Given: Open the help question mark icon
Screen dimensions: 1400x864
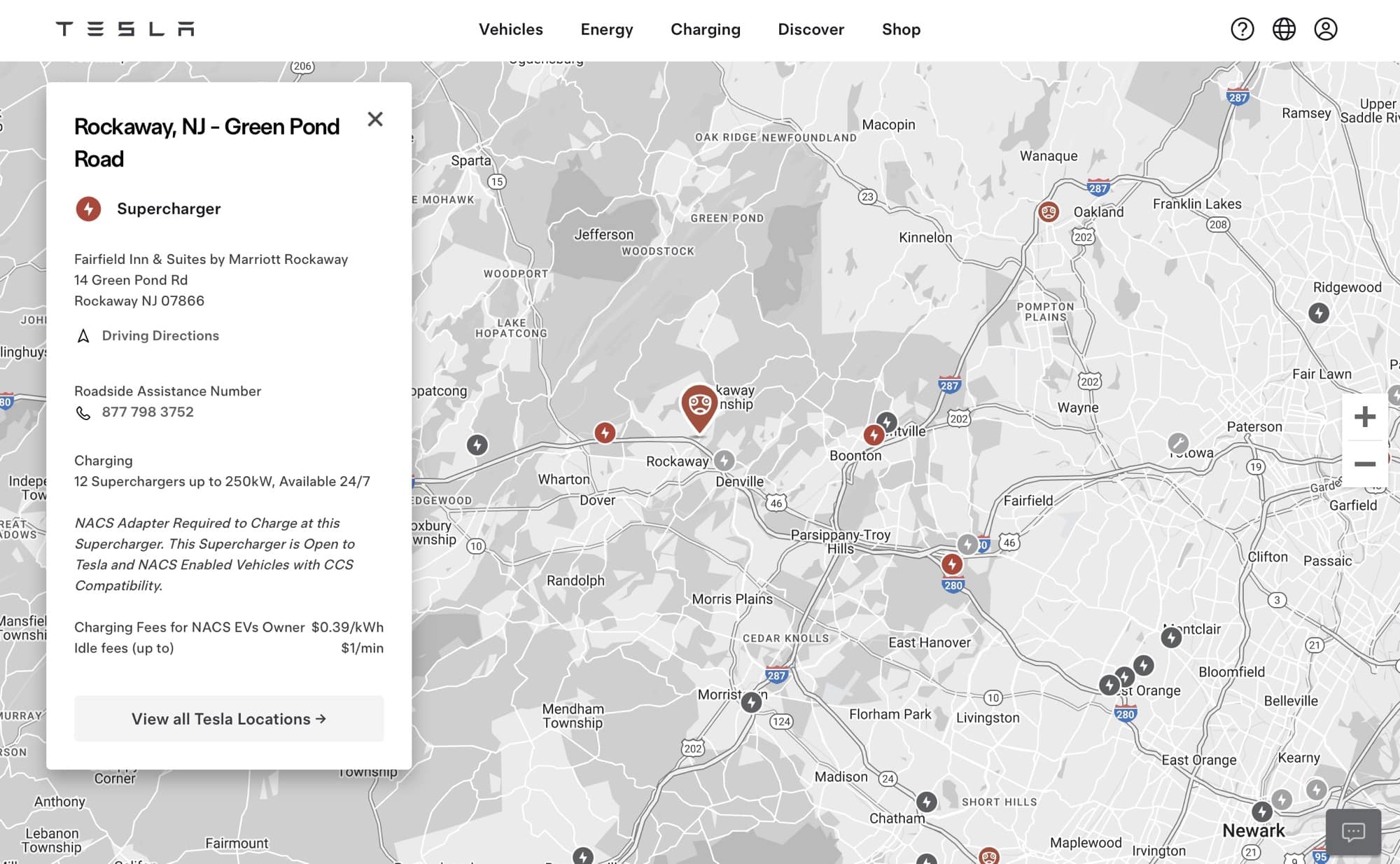Looking at the screenshot, I should click(1242, 29).
